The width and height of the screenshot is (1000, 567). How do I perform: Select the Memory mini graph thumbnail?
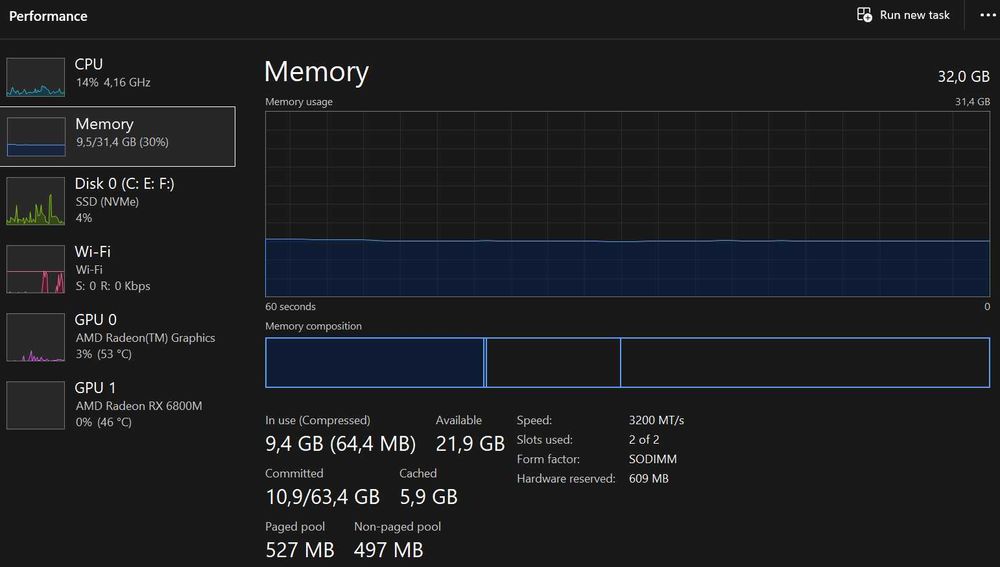click(x=36, y=136)
